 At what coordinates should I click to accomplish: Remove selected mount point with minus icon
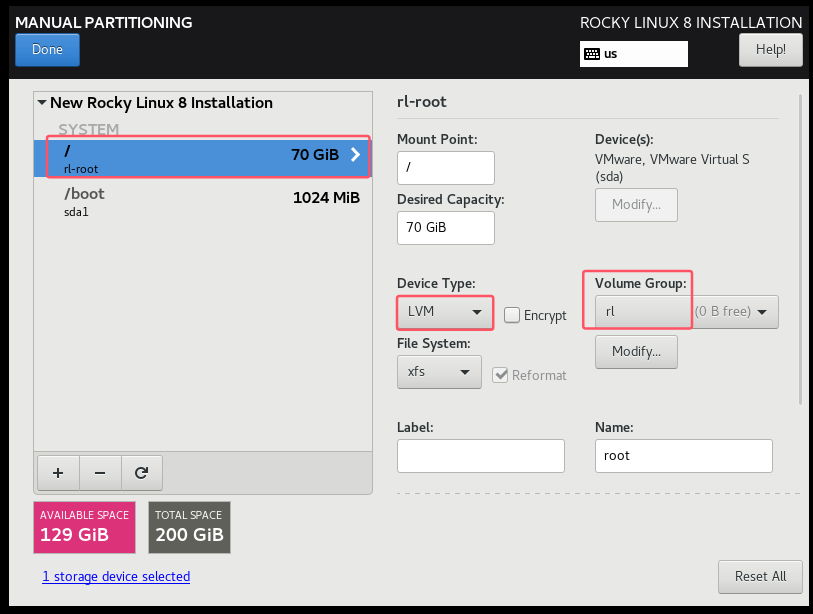click(100, 473)
